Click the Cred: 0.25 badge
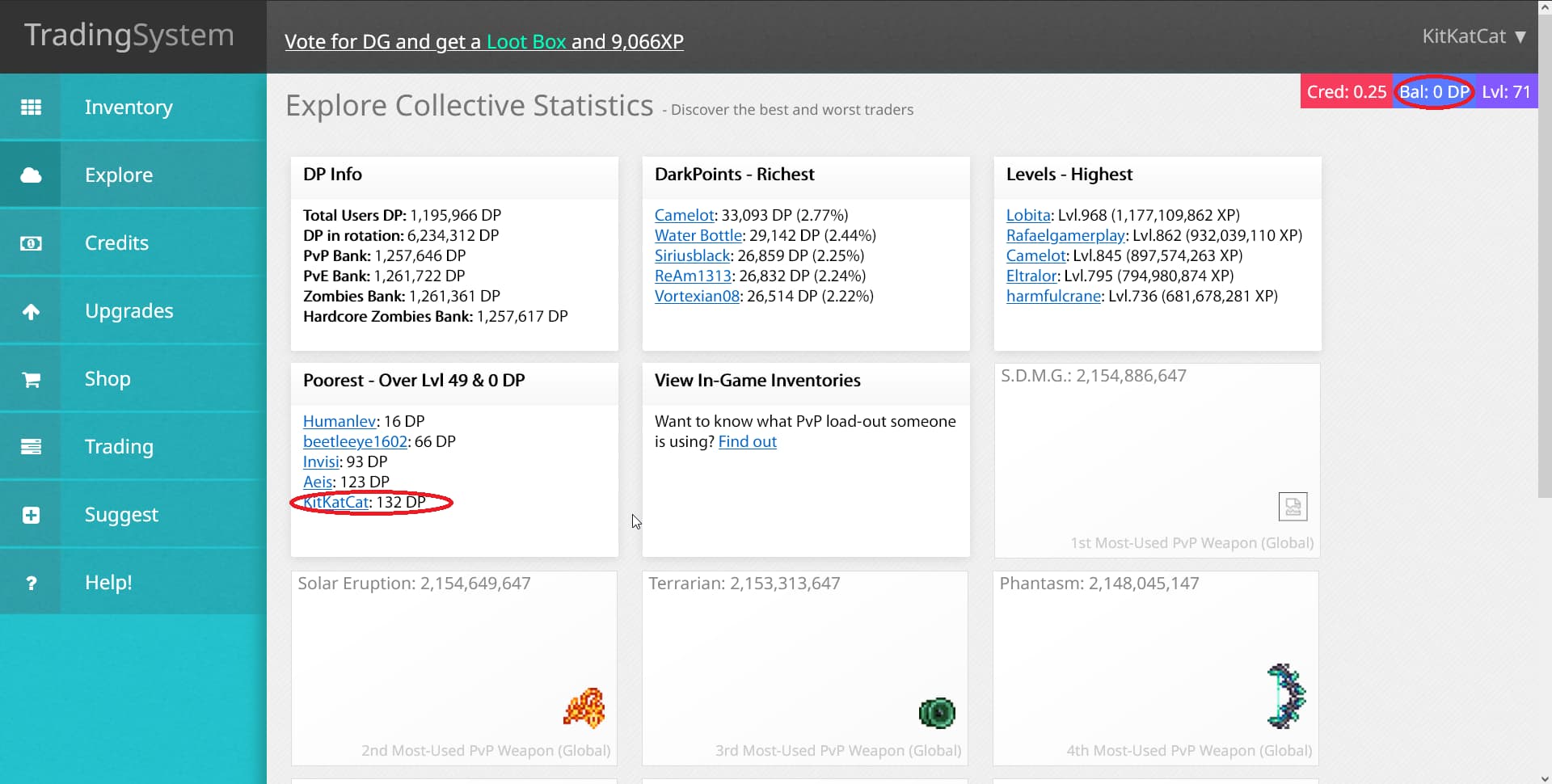1552x784 pixels. pos(1346,91)
